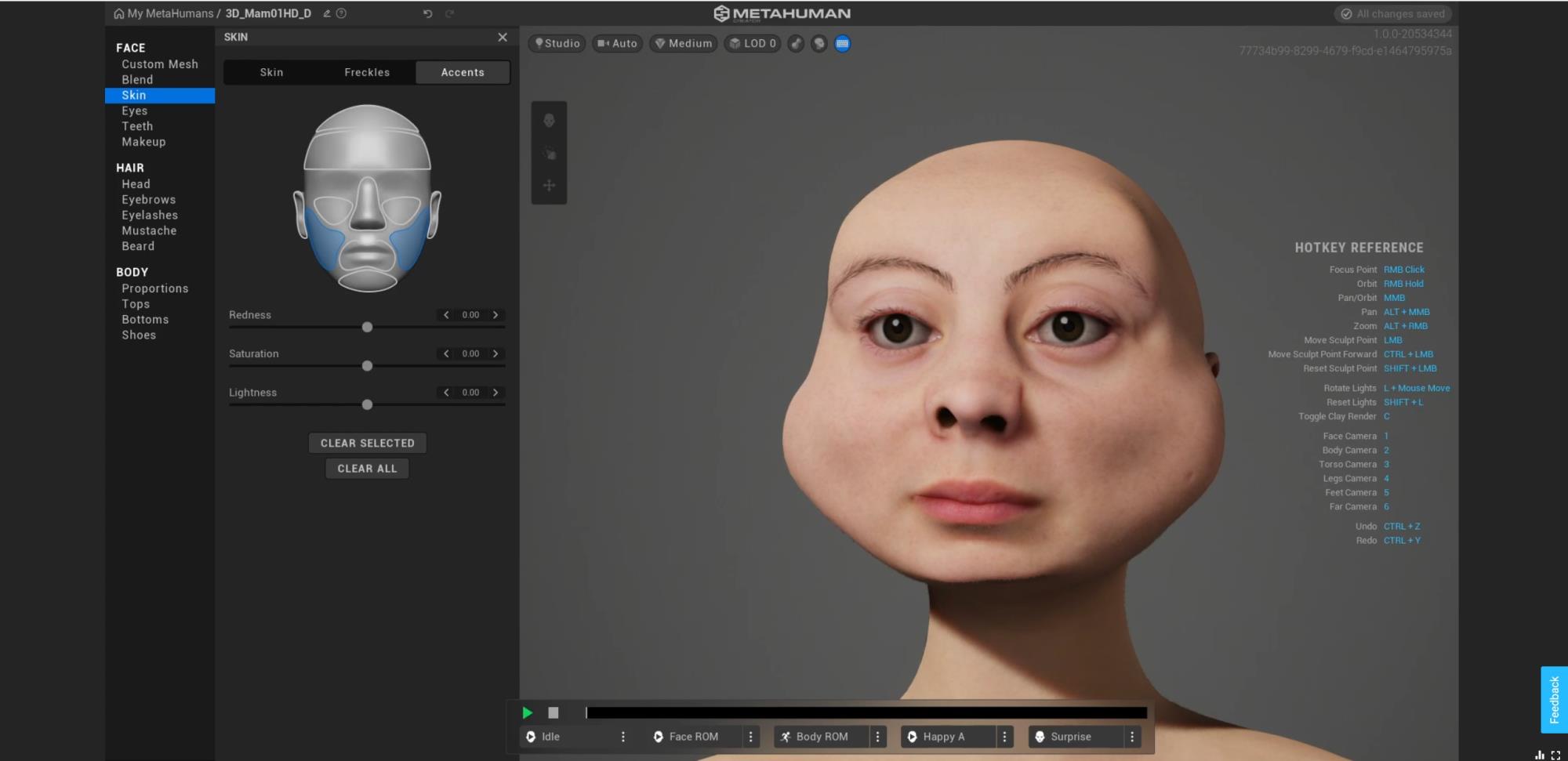This screenshot has height=761, width=1568.
Task: Increase Saturation with right arrow
Action: click(495, 353)
